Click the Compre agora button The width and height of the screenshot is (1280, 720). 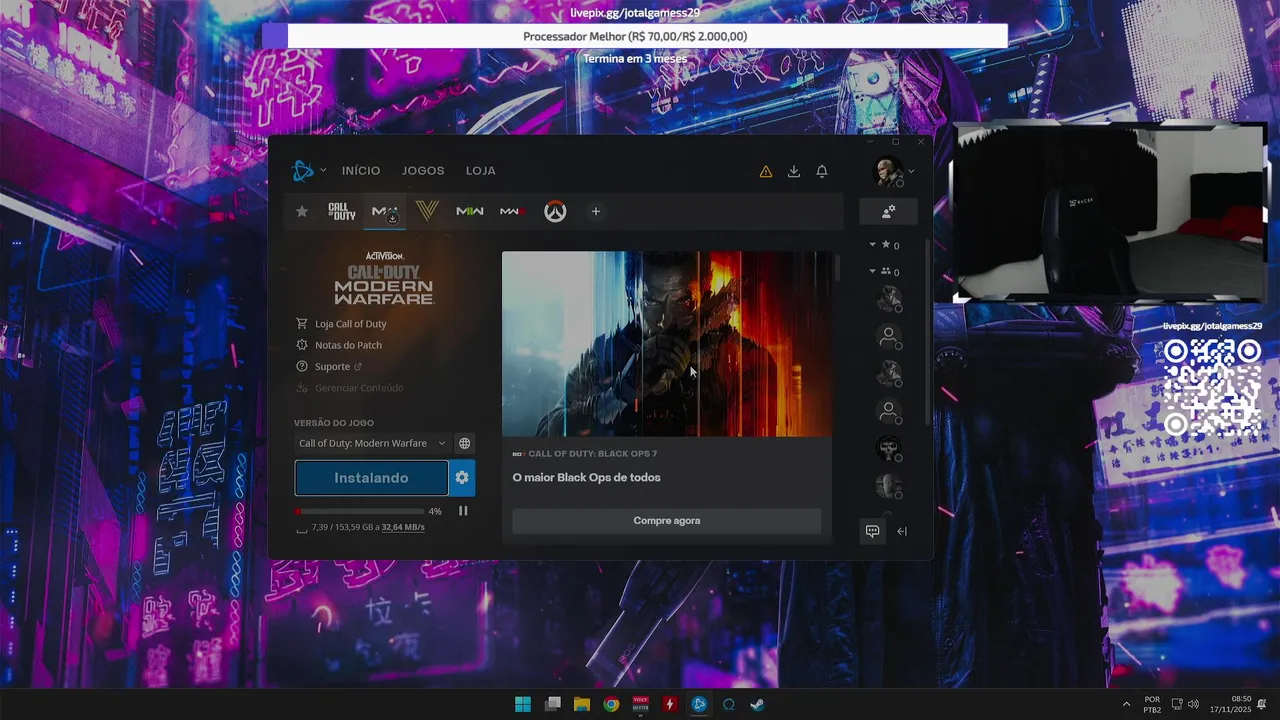click(x=666, y=521)
